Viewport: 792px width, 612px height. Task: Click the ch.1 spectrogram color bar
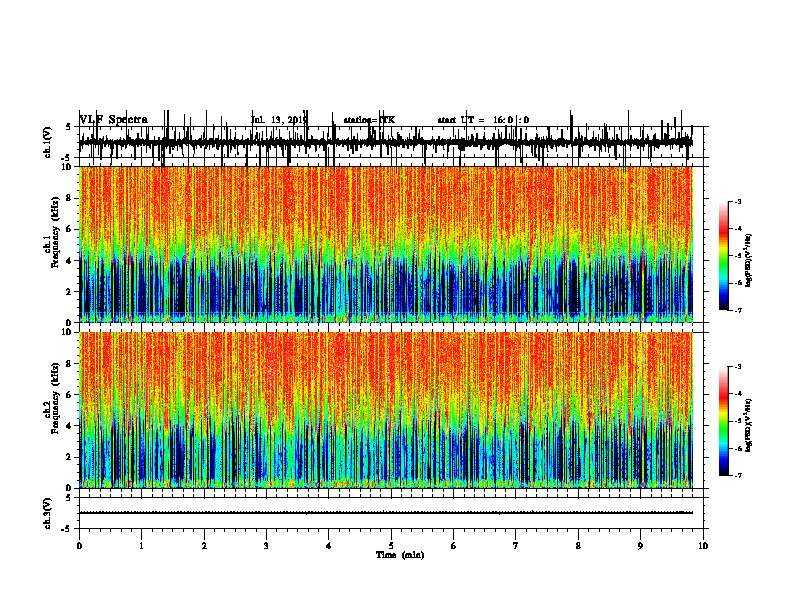tap(724, 256)
